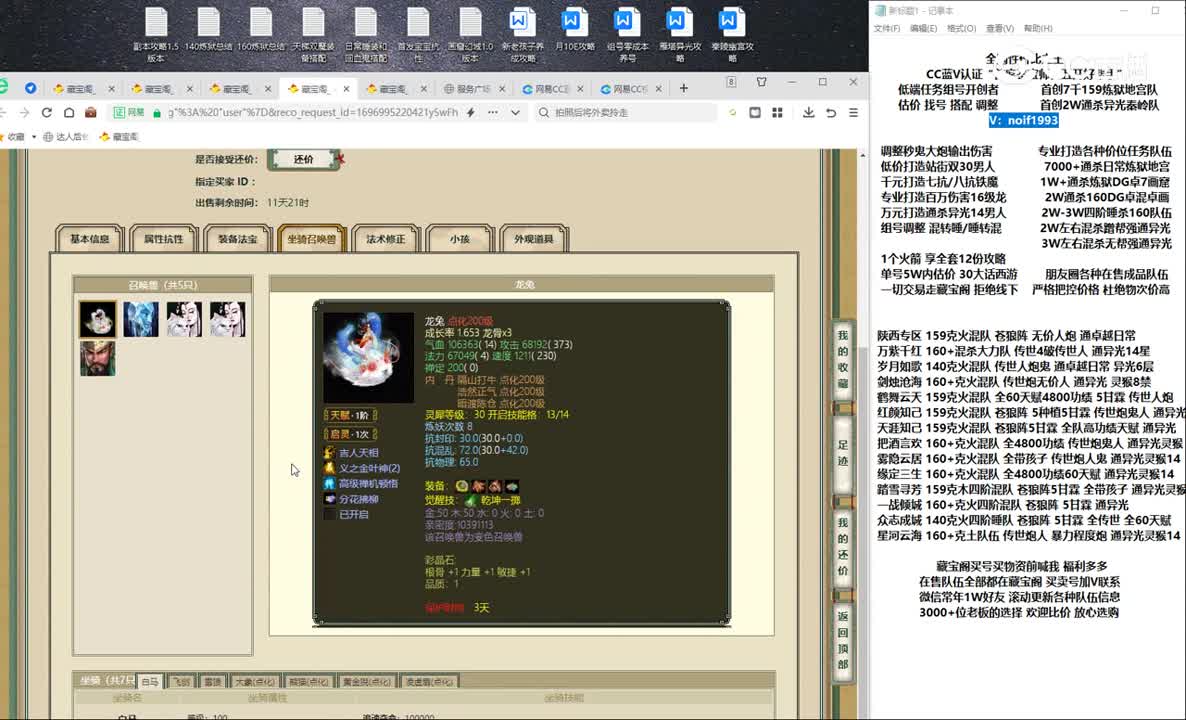This screenshot has width=1186, height=720.
Task: Select the 凌虚兽(点化) mount tab
Action: (x=429, y=681)
